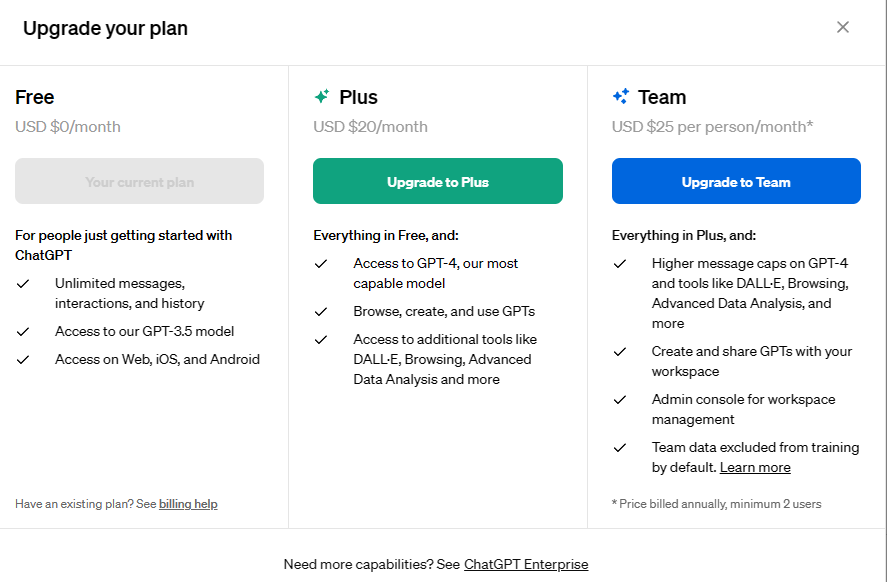
Task: Open the Learn more link
Action: point(755,468)
